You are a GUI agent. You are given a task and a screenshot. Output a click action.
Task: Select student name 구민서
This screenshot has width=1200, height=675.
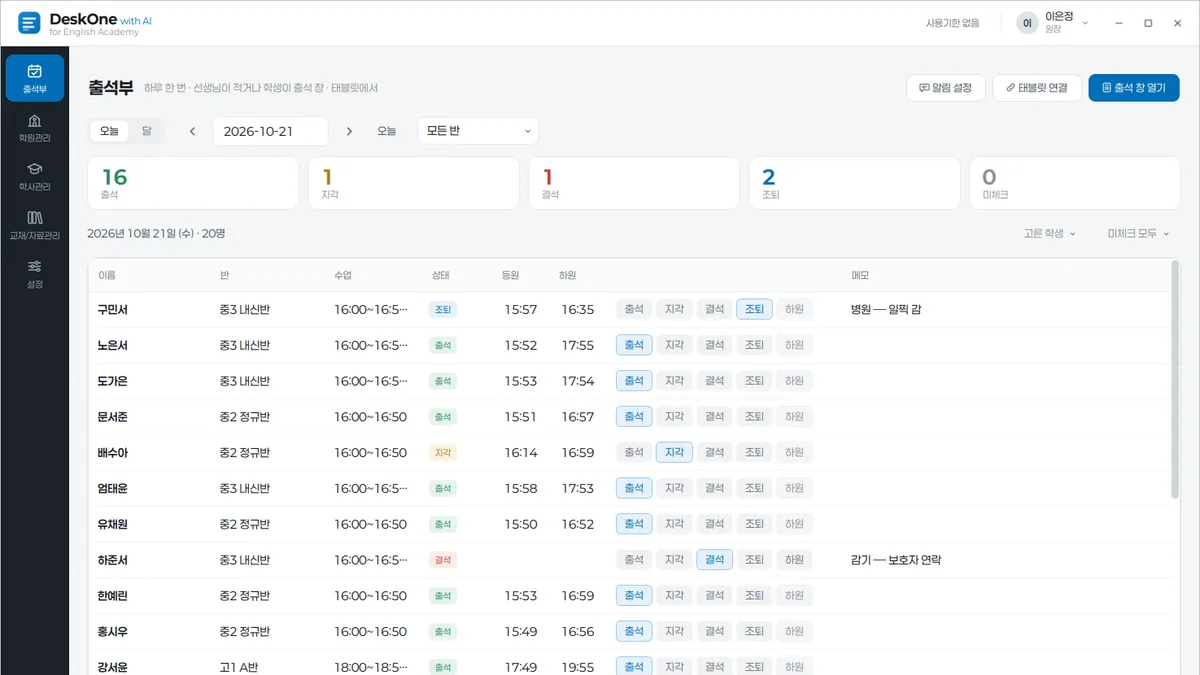pos(112,310)
